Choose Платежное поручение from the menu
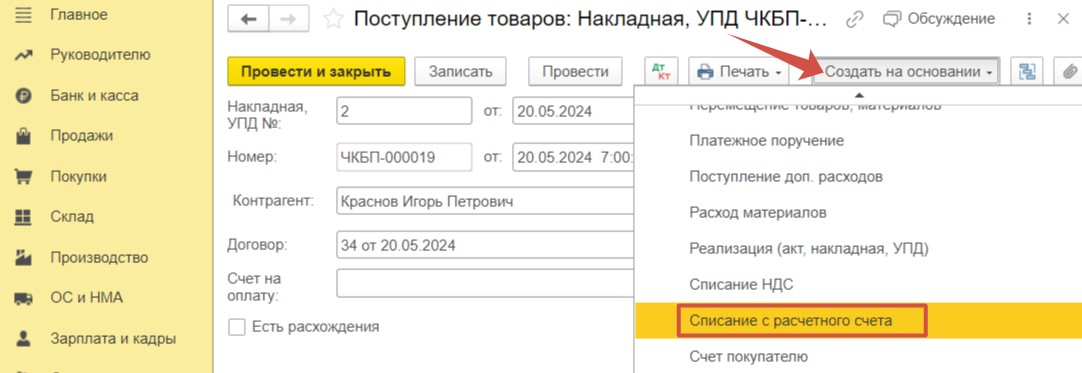 point(767,141)
